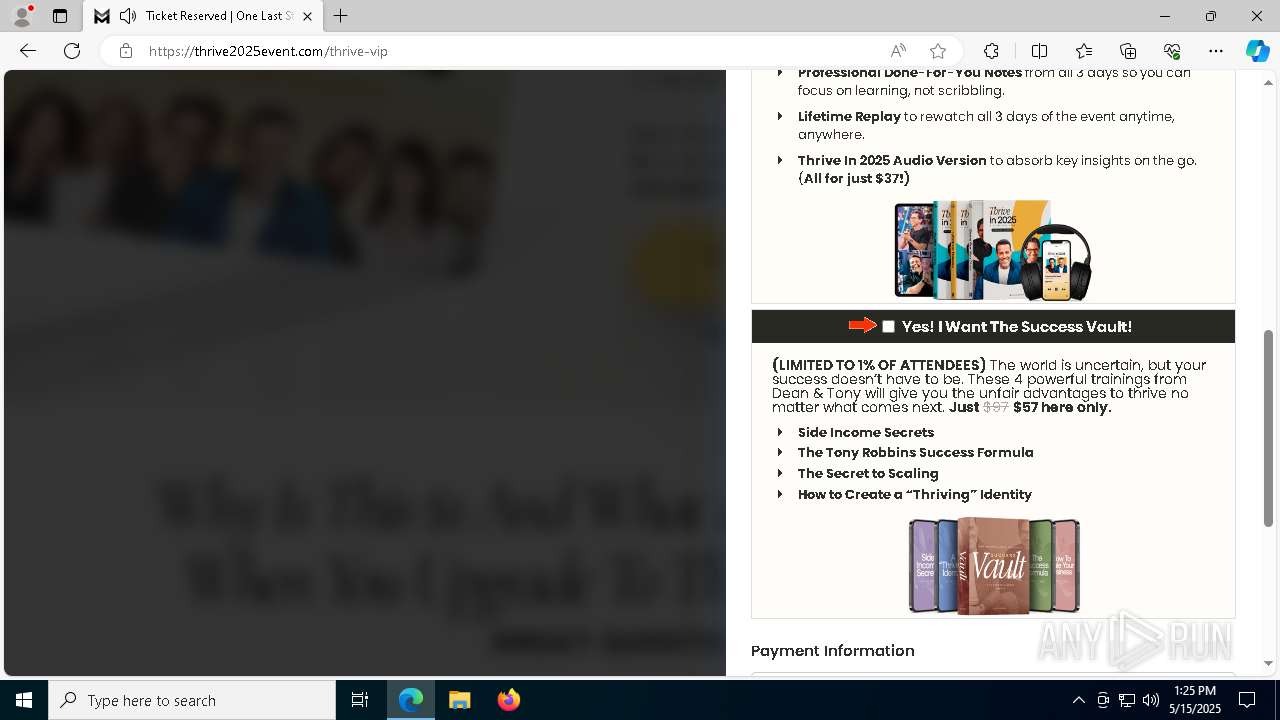Click the address bar URL
Image resolution: width=1280 pixels, height=720 pixels.
(x=268, y=51)
